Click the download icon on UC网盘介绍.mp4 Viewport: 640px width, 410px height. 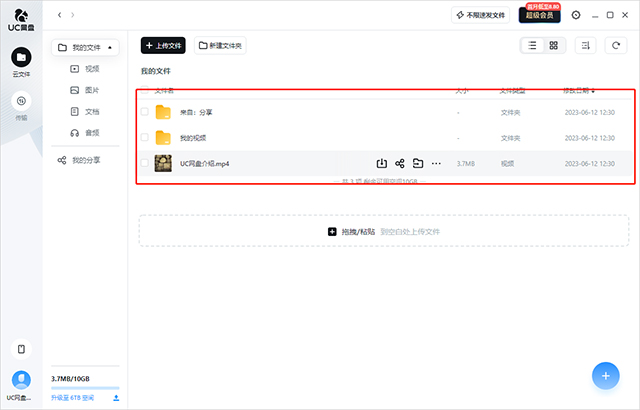click(x=382, y=163)
